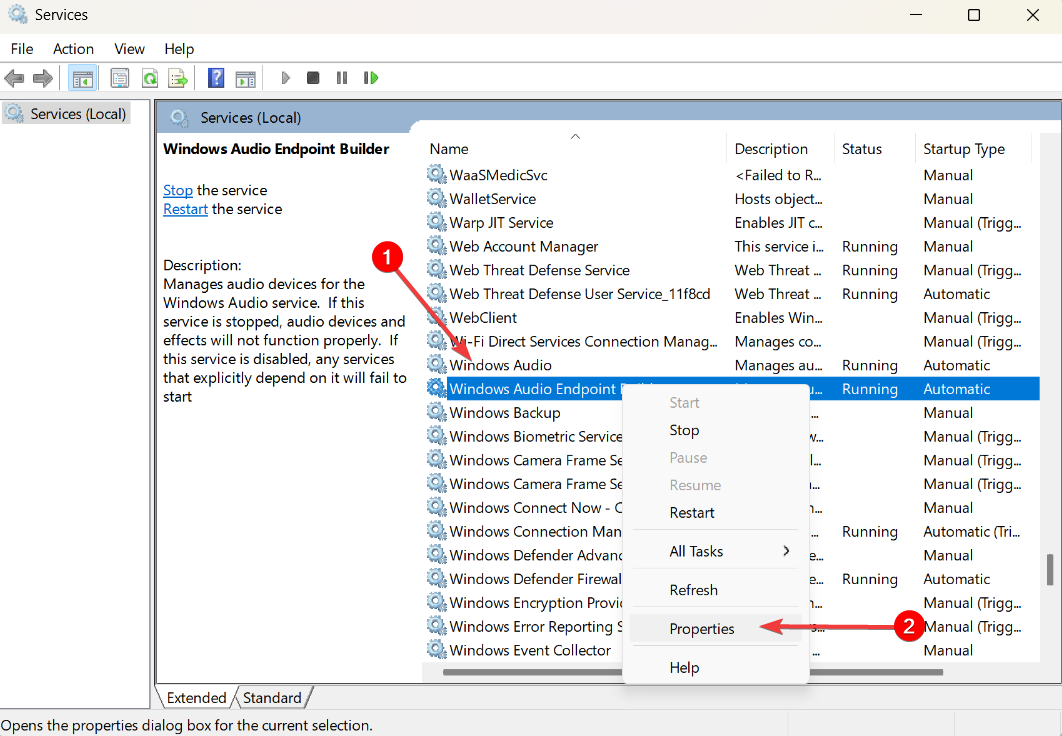Toggle Show/Hide Console Tree toolbar icon
This screenshot has width=1062, height=736.
click(x=82, y=77)
